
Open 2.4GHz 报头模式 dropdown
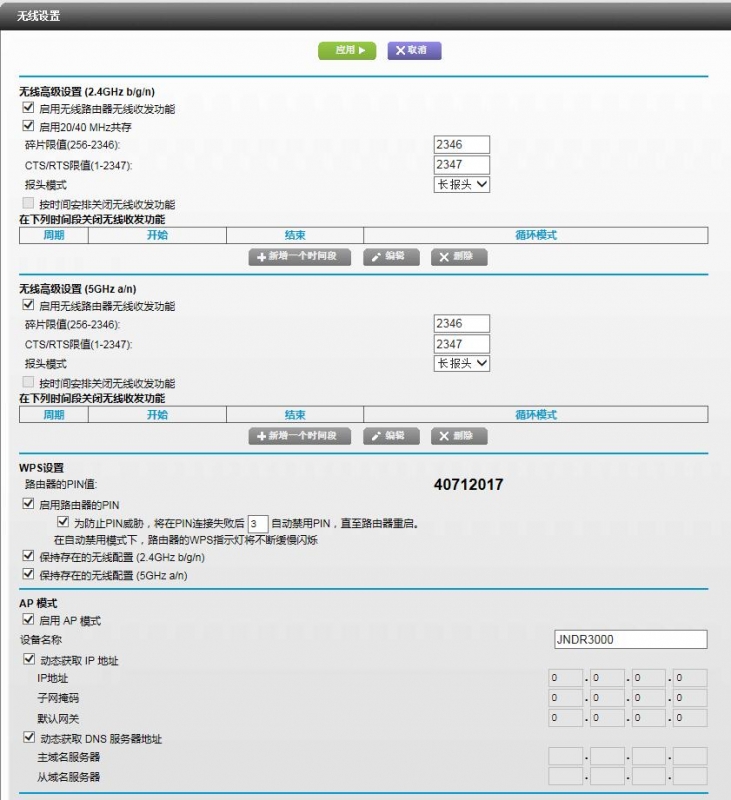[x=462, y=184]
